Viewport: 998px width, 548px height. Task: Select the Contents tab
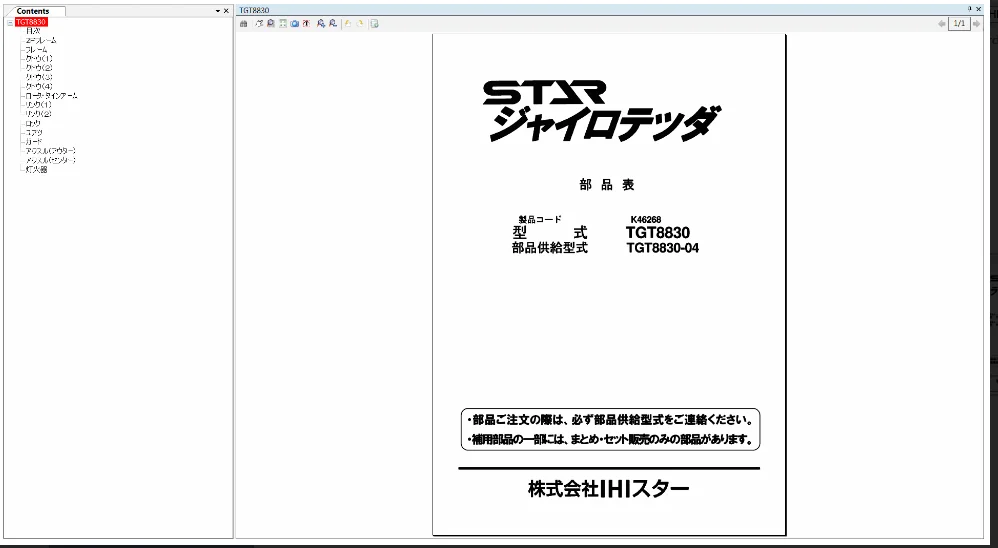33,11
